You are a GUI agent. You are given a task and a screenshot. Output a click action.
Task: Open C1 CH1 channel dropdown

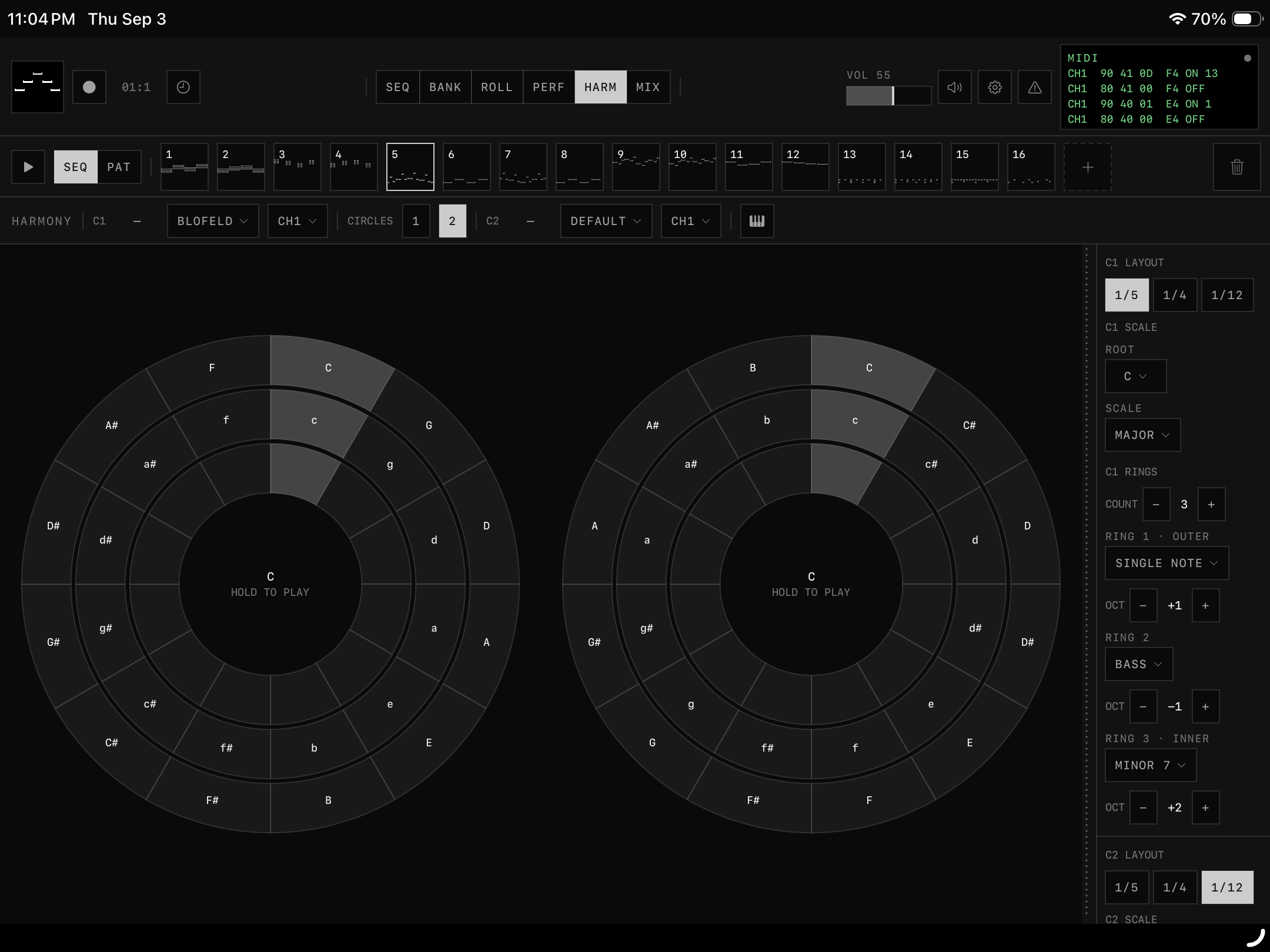tap(298, 221)
